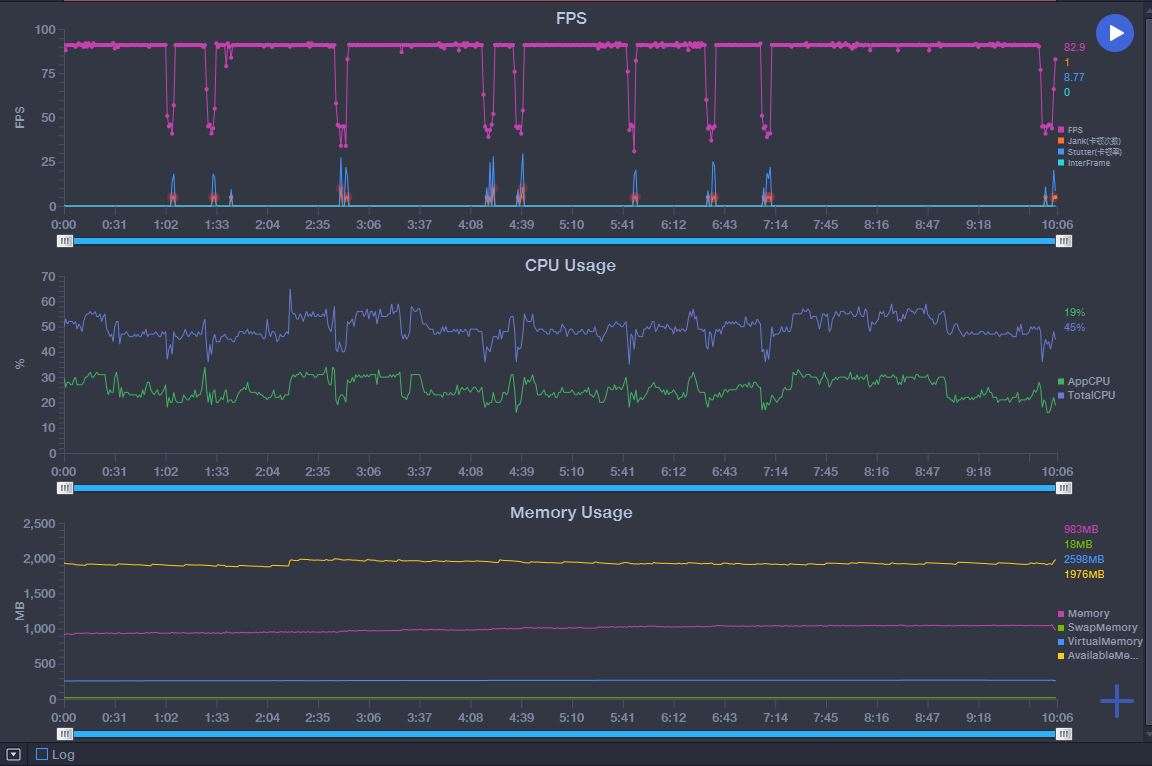Toggle the VirtualMemory legend entry
Image resolution: width=1152 pixels, height=766 pixels.
[x=1104, y=642]
